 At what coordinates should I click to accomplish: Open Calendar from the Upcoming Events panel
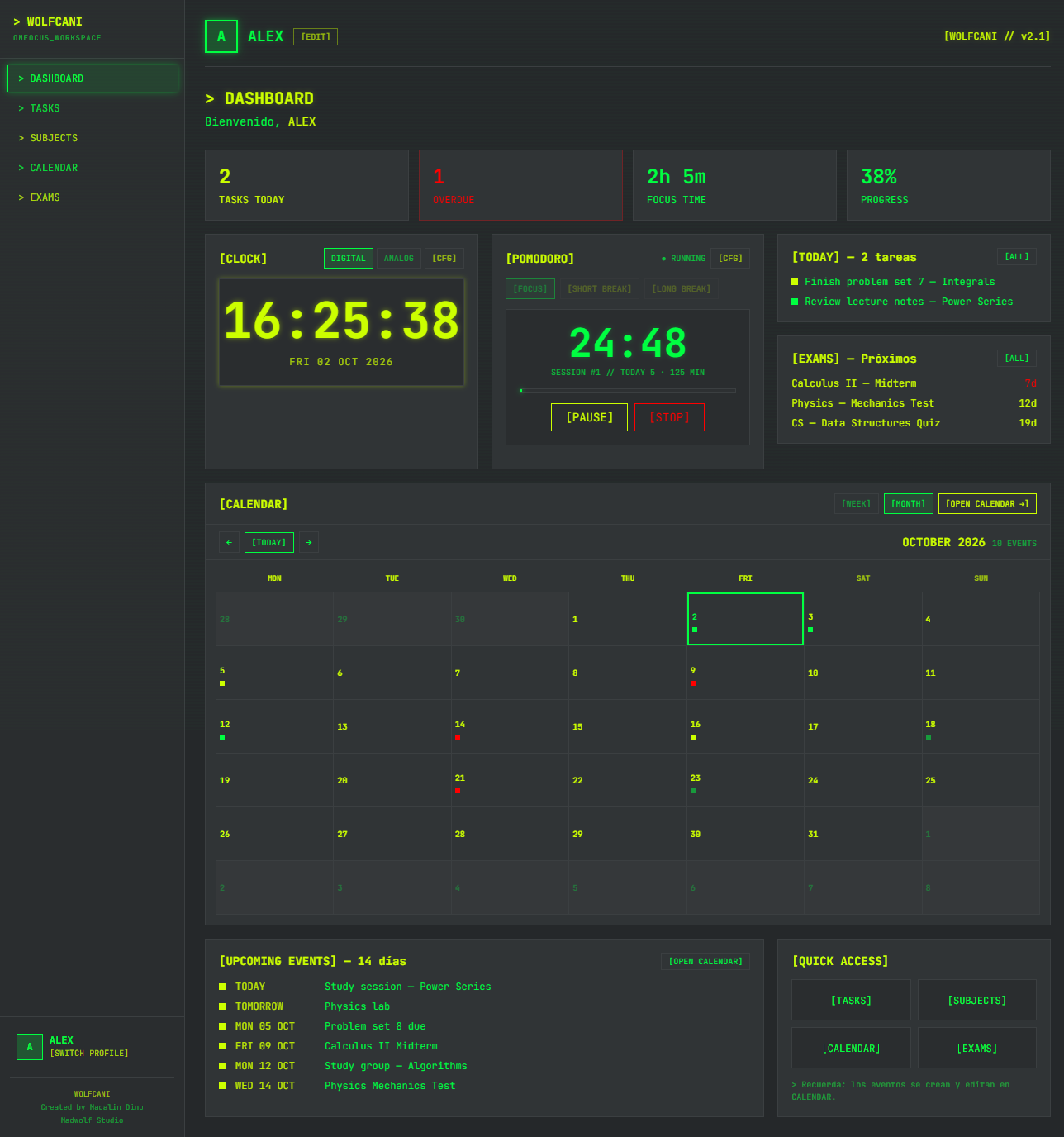tap(705, 961)
